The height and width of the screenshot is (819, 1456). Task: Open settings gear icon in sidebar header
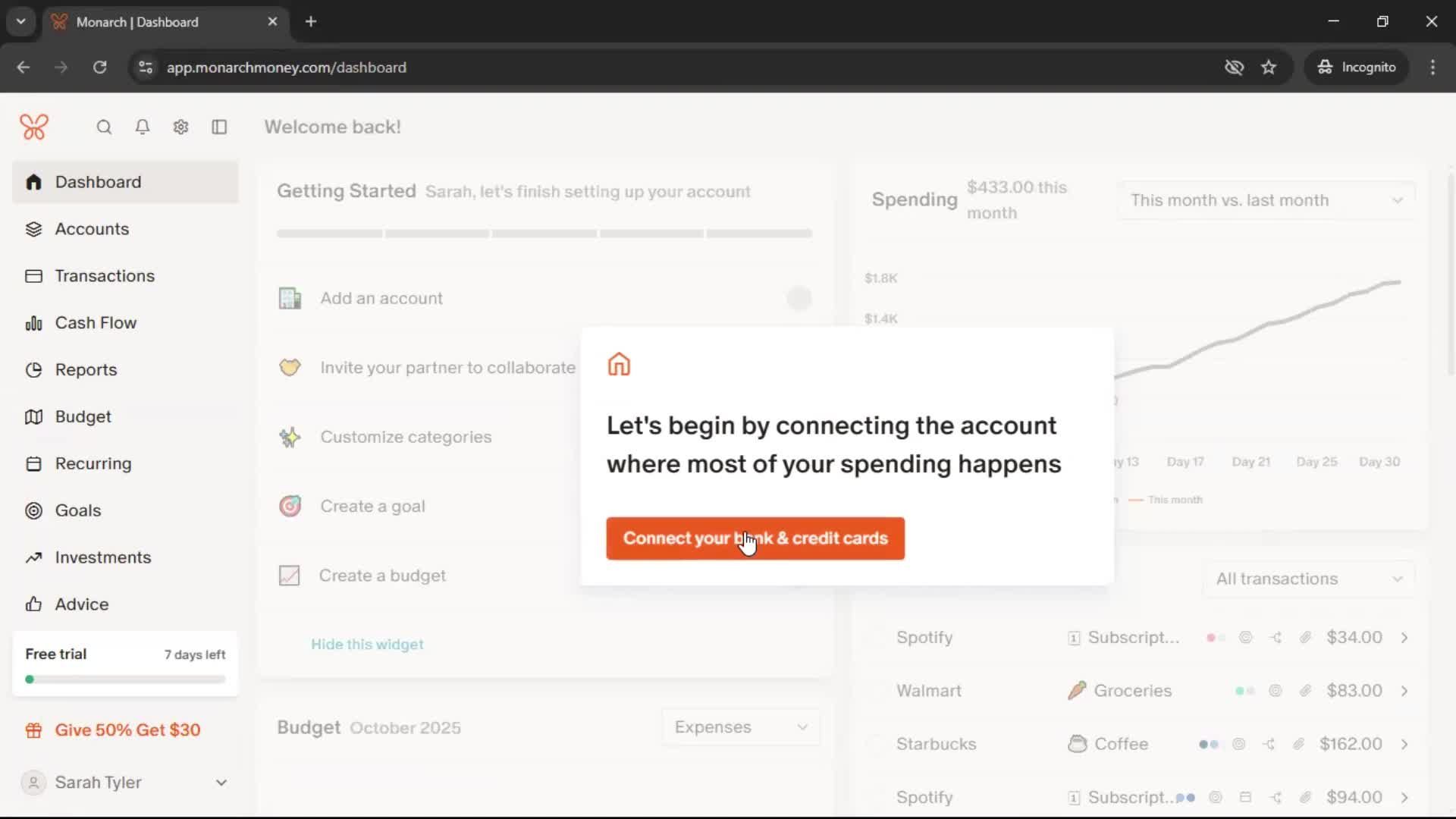click(180, 127)
